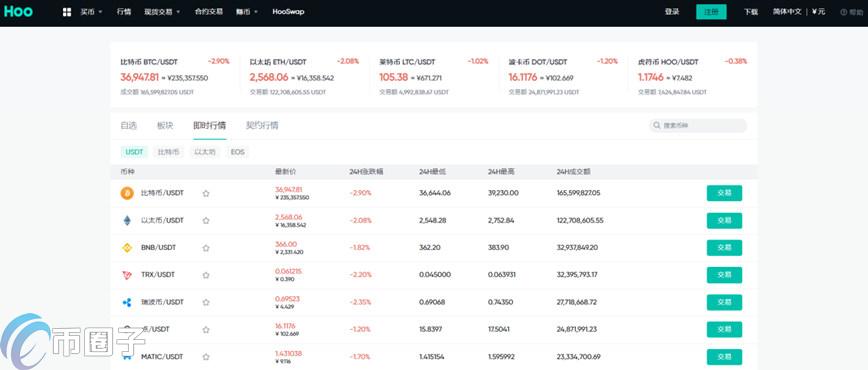Toggle favorite star for 比特币/USDT
The width and height of the screenshot is (868, 370).
pyautogui.click(x=206, y=193)
